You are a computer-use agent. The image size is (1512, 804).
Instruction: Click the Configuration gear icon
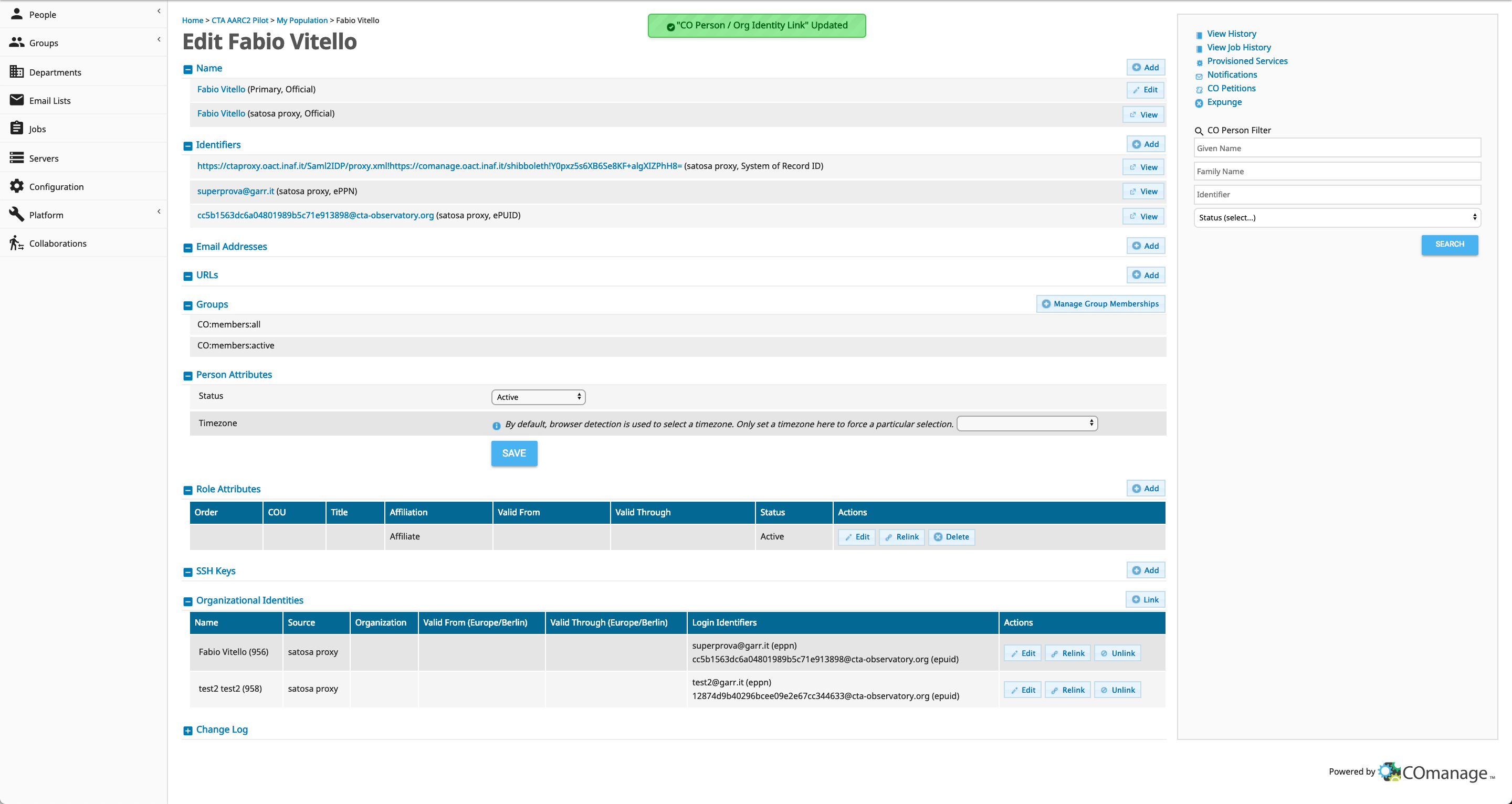tap(17, 186)
